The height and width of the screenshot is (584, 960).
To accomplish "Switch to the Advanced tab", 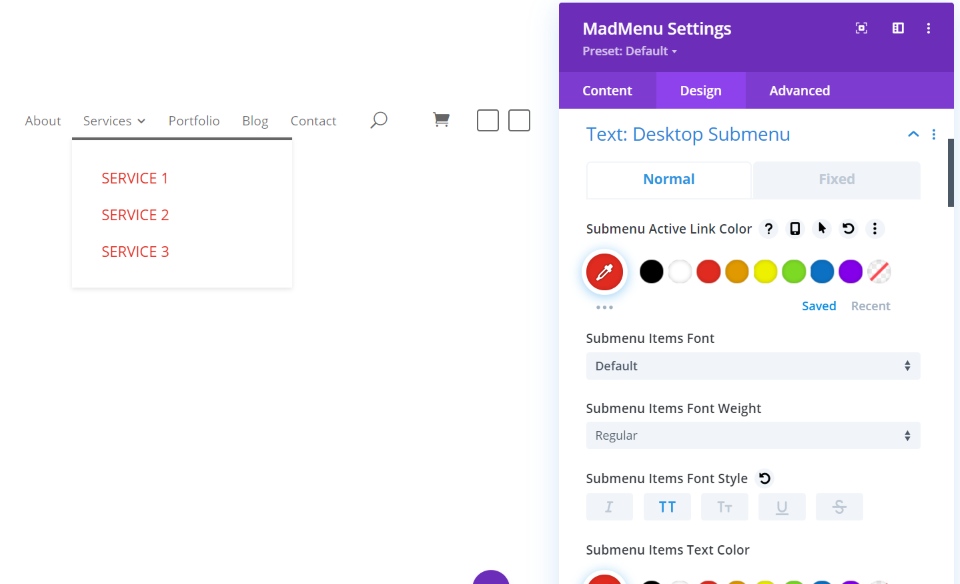I will pyautogui.click(x=800, y=91).
